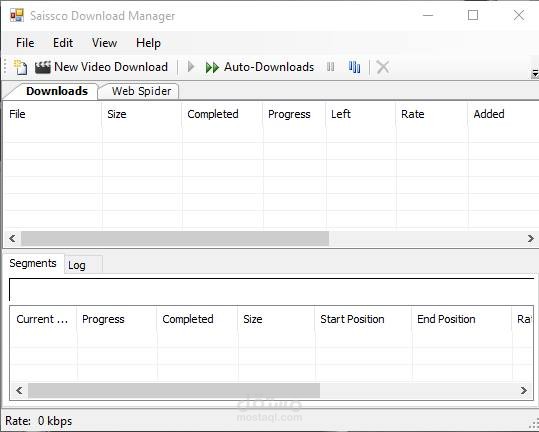The image size is (539, 432).
Task: Click the Progress header in segments list
Action: (x=117, y=319)
